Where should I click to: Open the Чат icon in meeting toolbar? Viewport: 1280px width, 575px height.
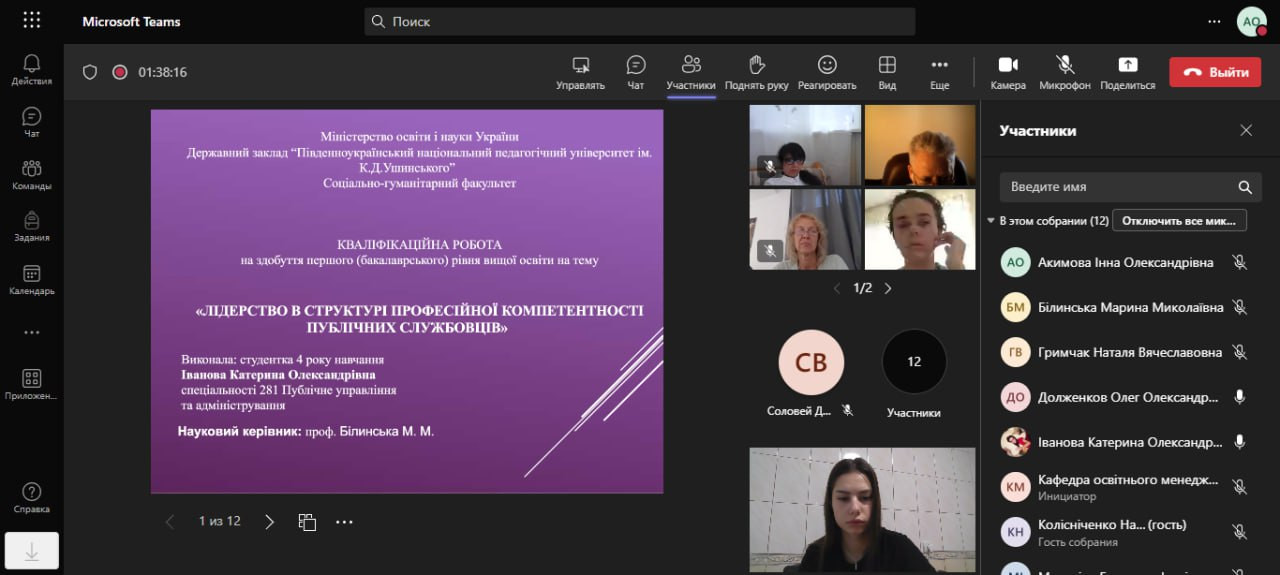click(x=635, y=66)
